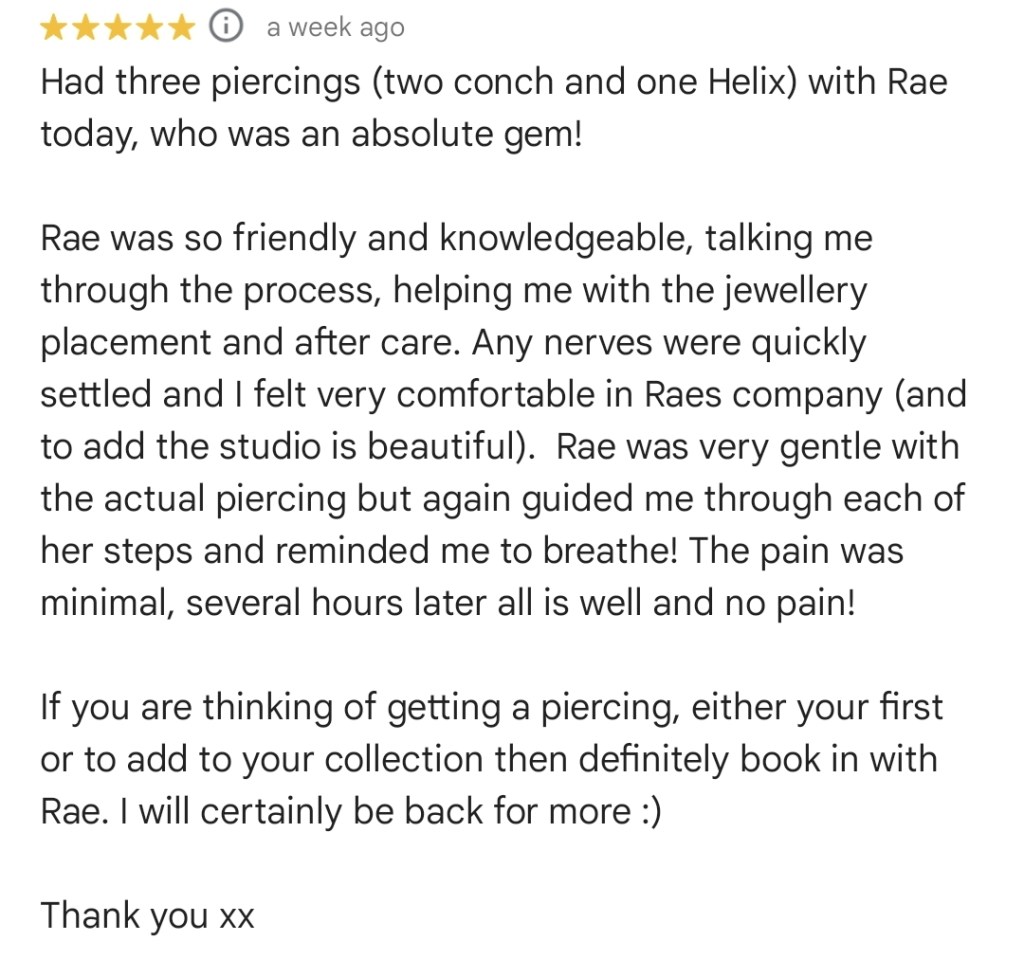Click the first gold rating star

55,29
